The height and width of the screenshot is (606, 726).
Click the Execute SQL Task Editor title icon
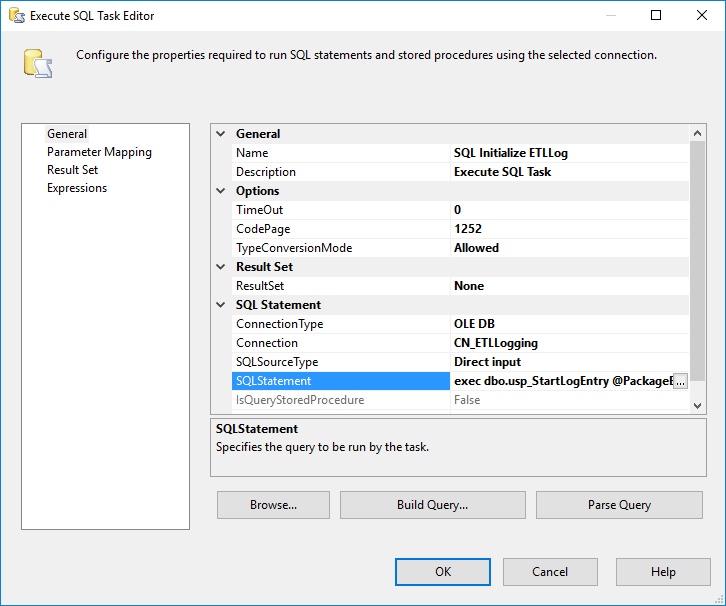tap(17, 15)
